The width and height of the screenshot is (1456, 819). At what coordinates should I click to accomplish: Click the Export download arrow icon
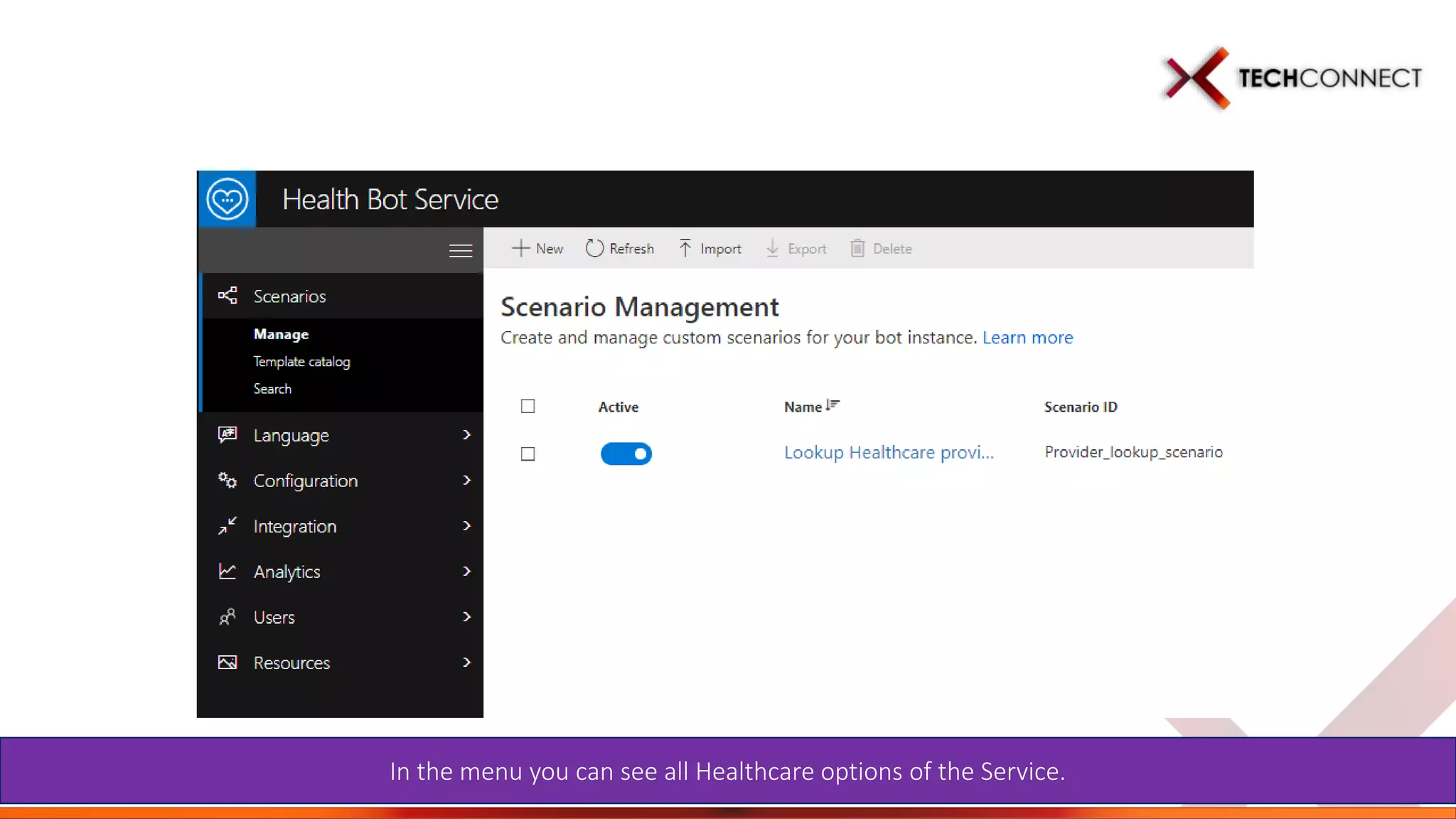pyautogui.click(x=772, y=248)
